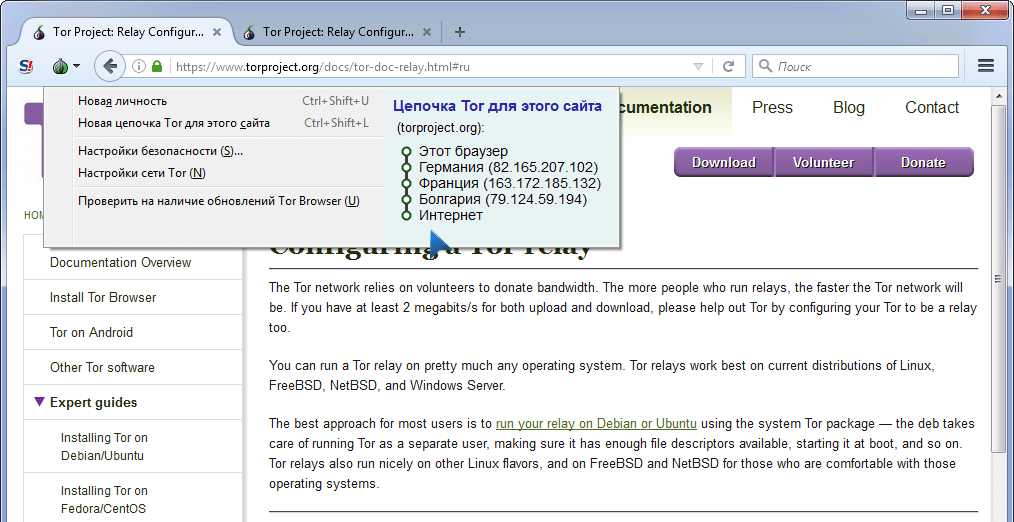Open the Blog navigation link

pos(848,107)
